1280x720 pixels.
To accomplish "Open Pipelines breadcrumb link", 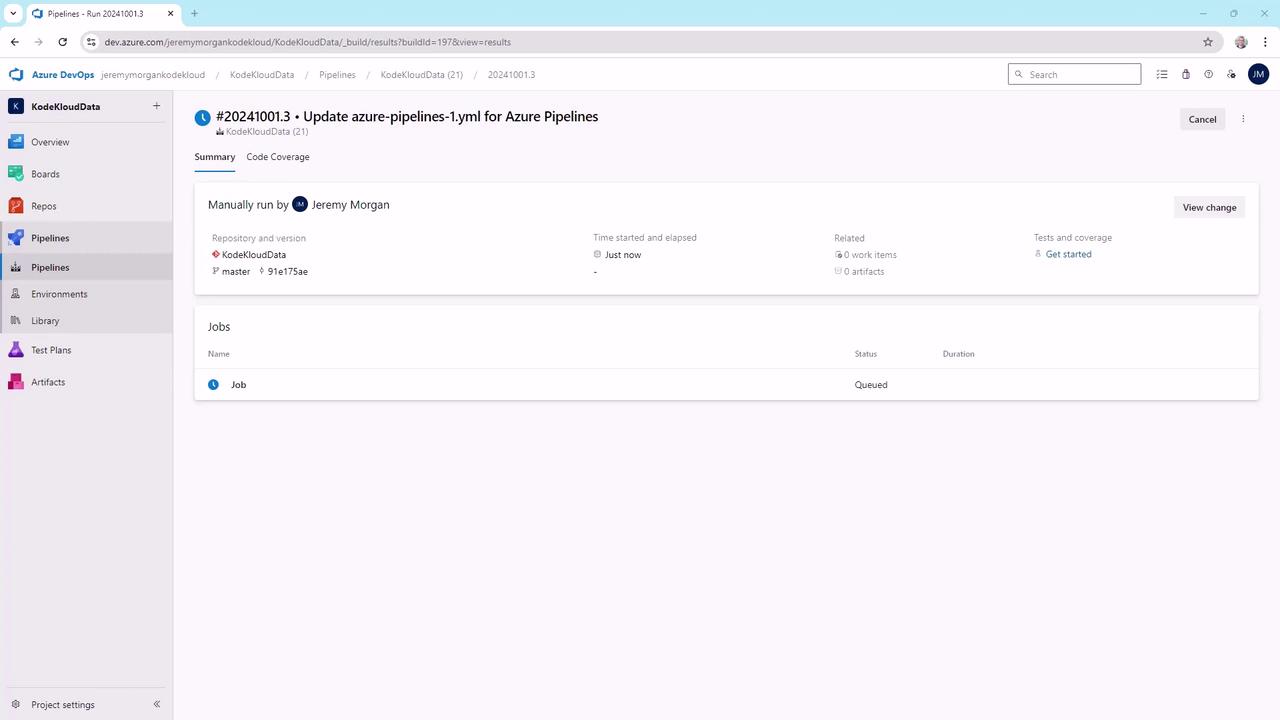I will (x=337, y=75).
